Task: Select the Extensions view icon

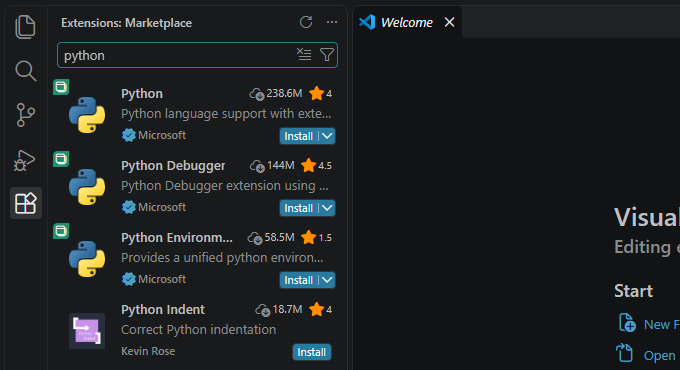Action: coord(26,203)
